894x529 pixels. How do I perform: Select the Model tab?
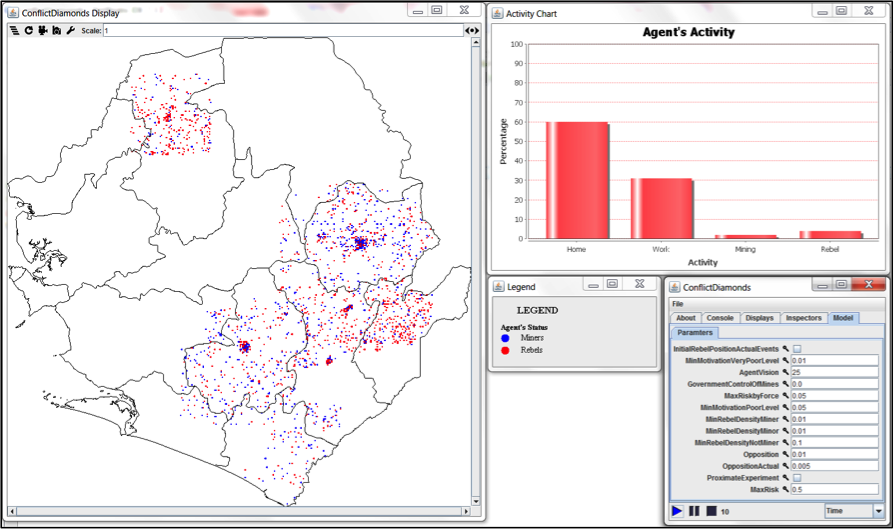click(843, 318)
